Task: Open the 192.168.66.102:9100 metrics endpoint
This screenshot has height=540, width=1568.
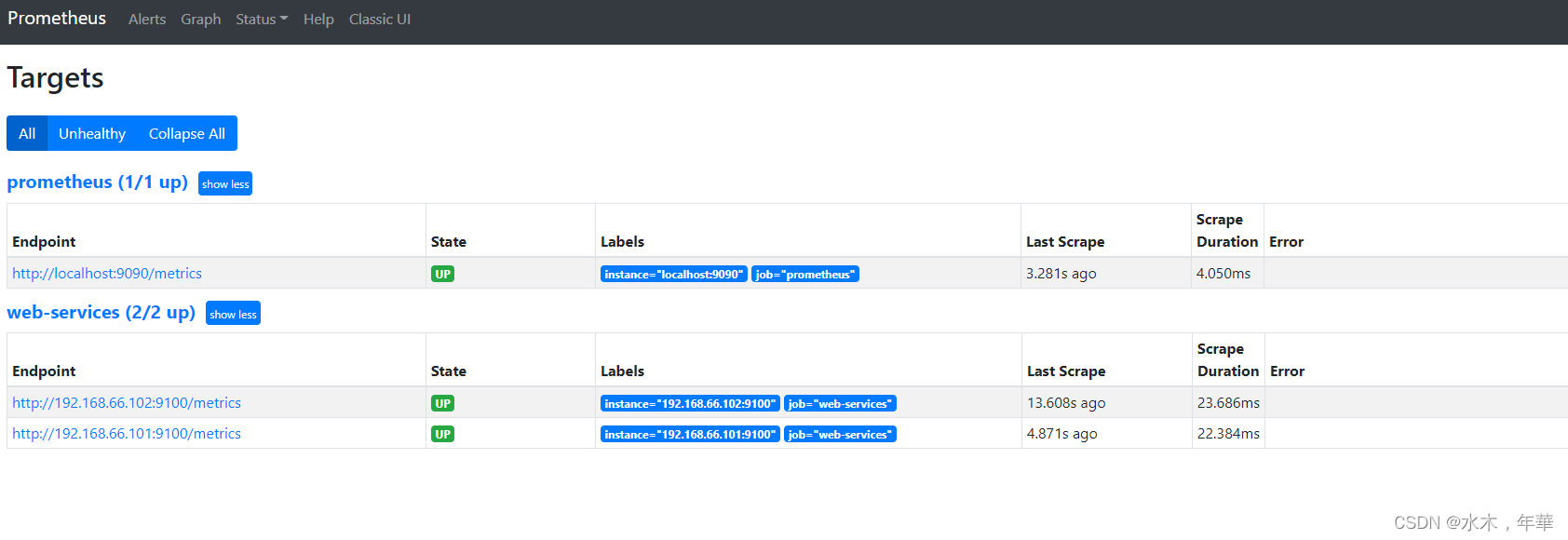Action: pyautogui.click(x=127, y=403)
